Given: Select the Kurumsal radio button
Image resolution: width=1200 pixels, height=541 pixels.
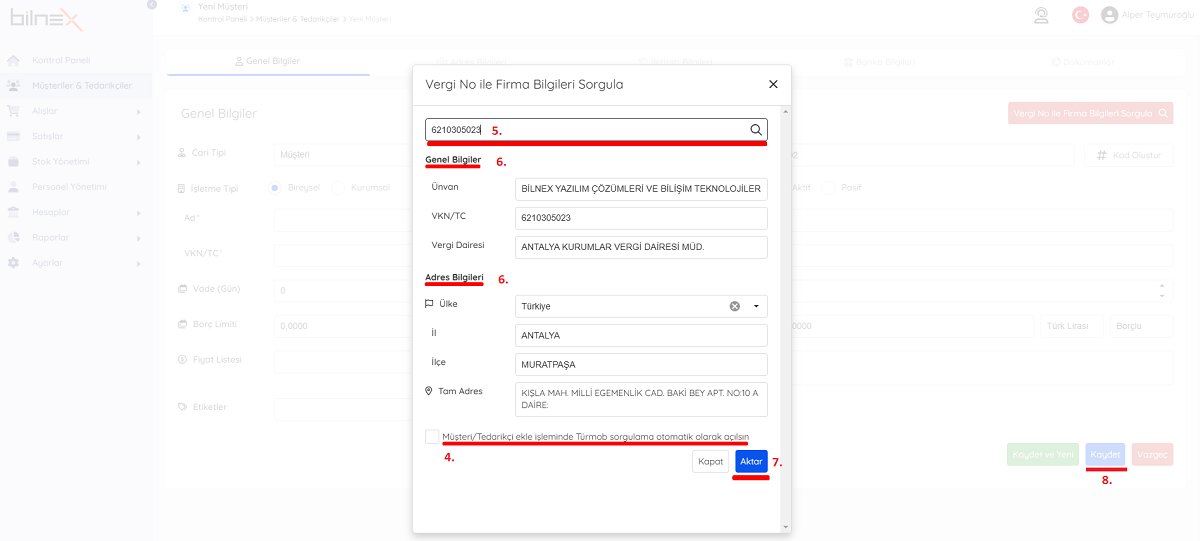Looking at the screenshot, I should (338, 187).
